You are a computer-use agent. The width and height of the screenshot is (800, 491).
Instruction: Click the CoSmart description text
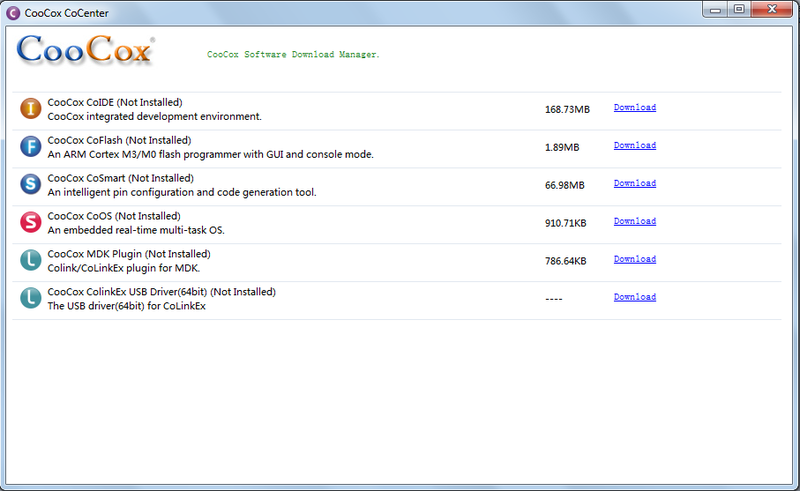[x=182, y=192]
